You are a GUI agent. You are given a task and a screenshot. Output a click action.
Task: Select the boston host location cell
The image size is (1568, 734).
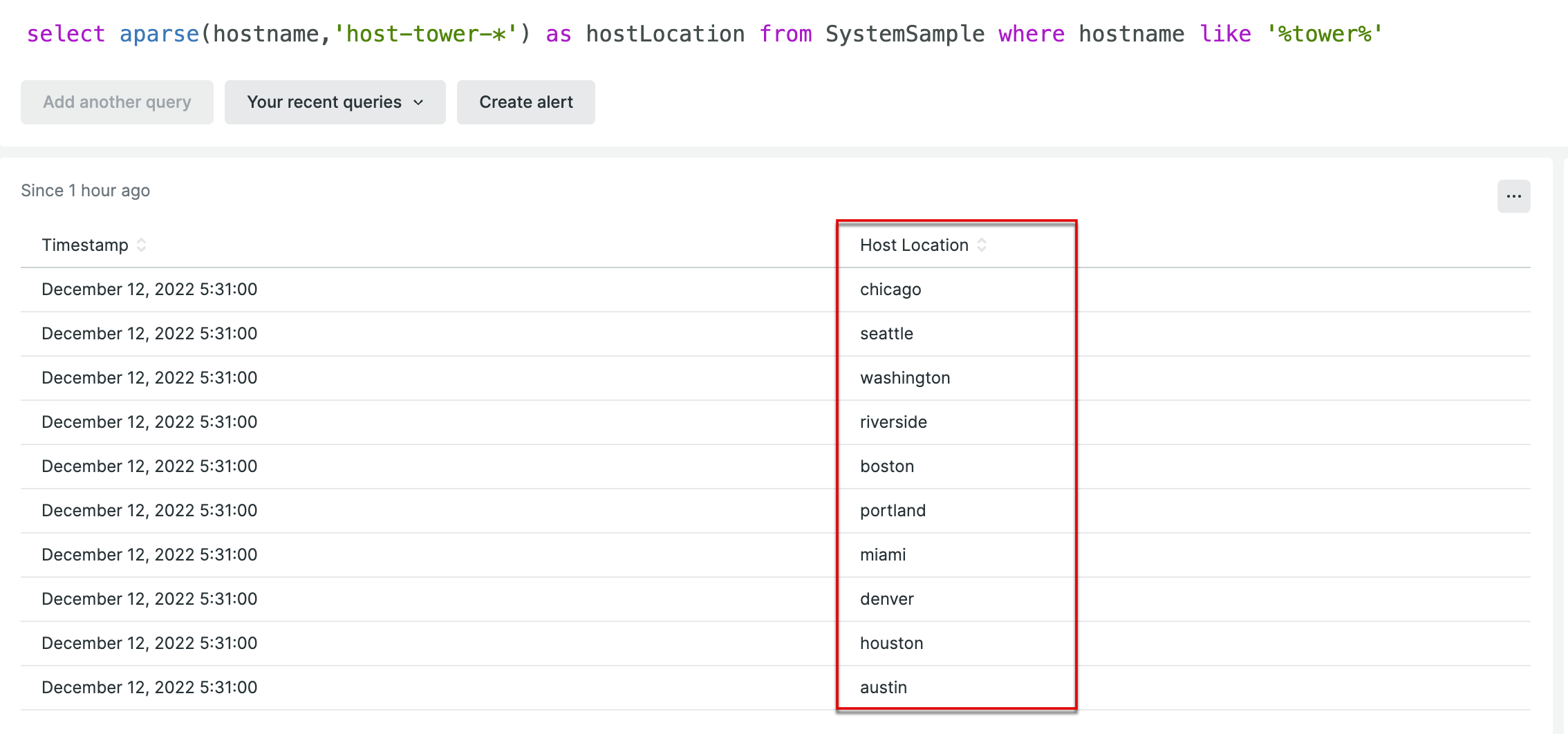point(887,467)
